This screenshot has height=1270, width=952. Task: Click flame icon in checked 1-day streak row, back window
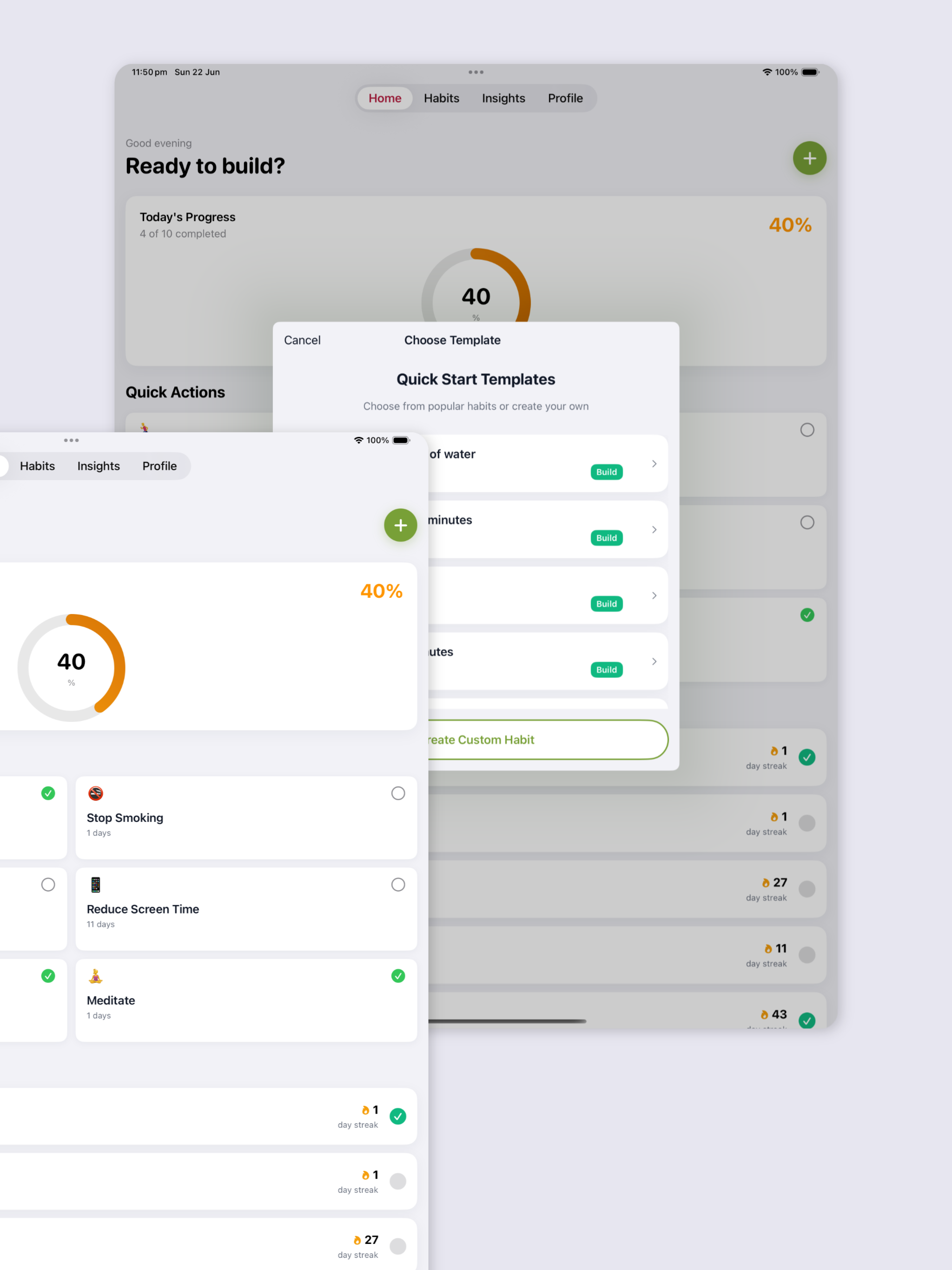773,750
